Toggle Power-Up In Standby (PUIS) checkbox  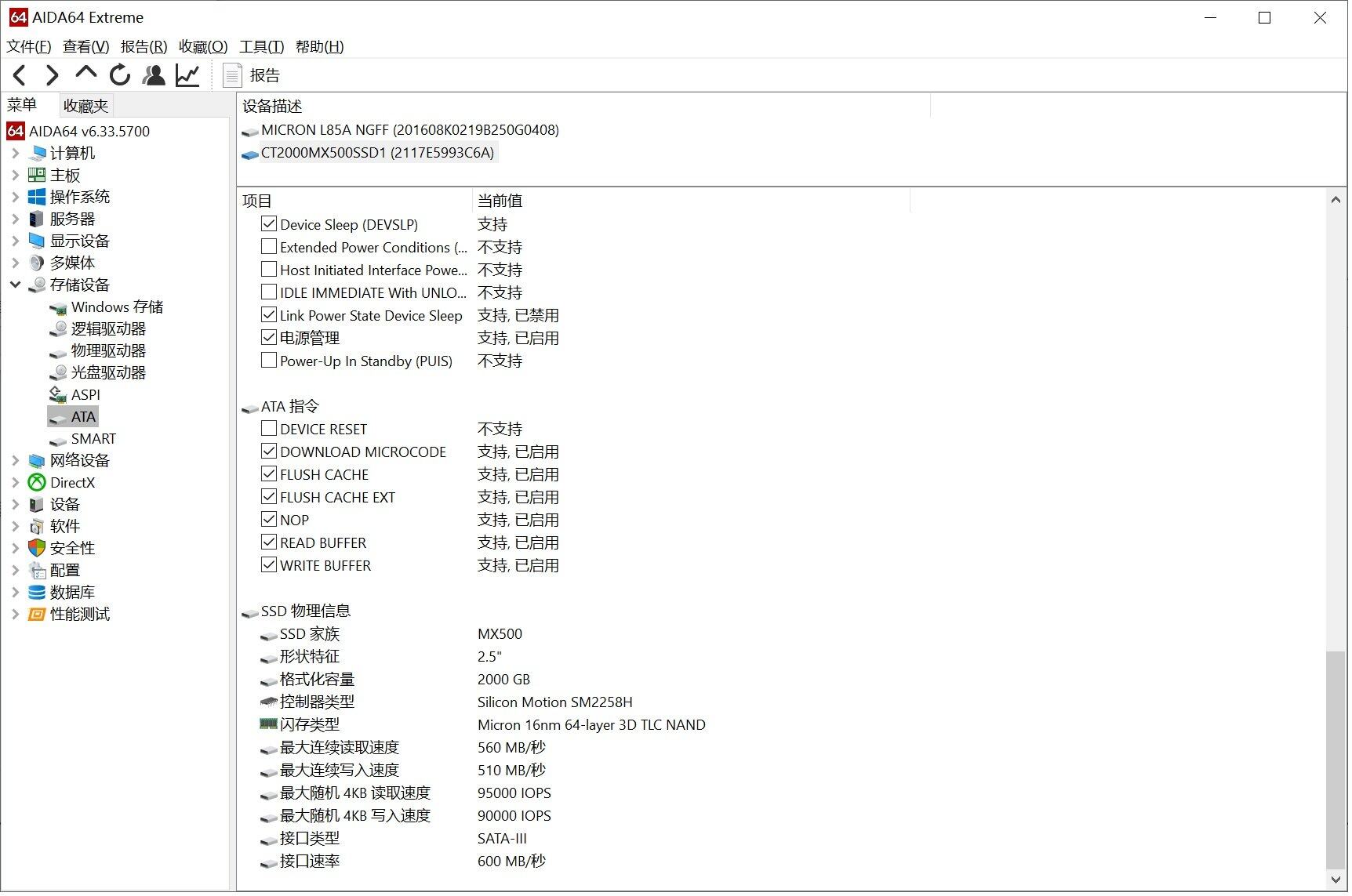pos(269,361)
